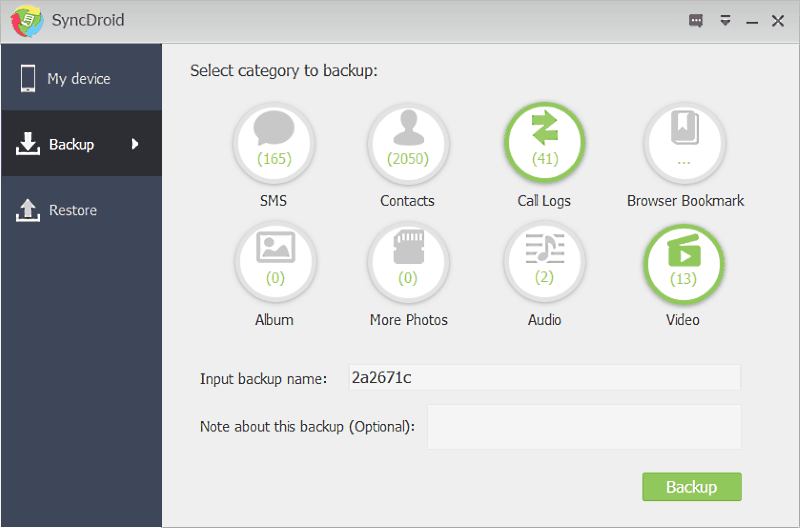Click the SyncDroid logo icon

coord(27,21)
